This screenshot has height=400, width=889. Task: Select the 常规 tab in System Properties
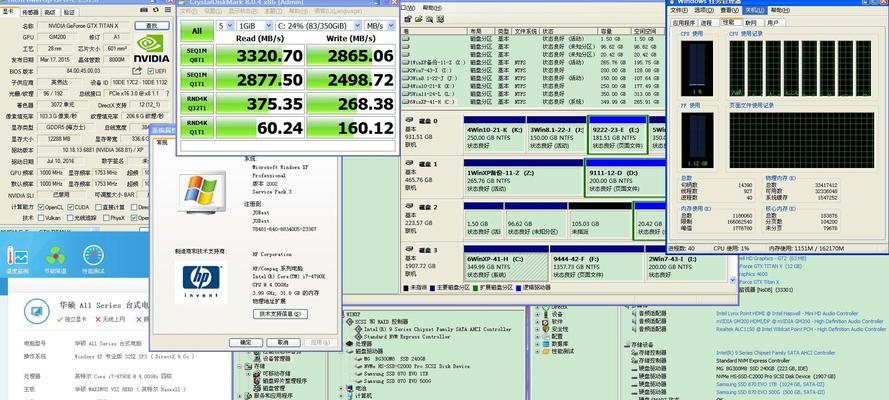tap(162, 143)
